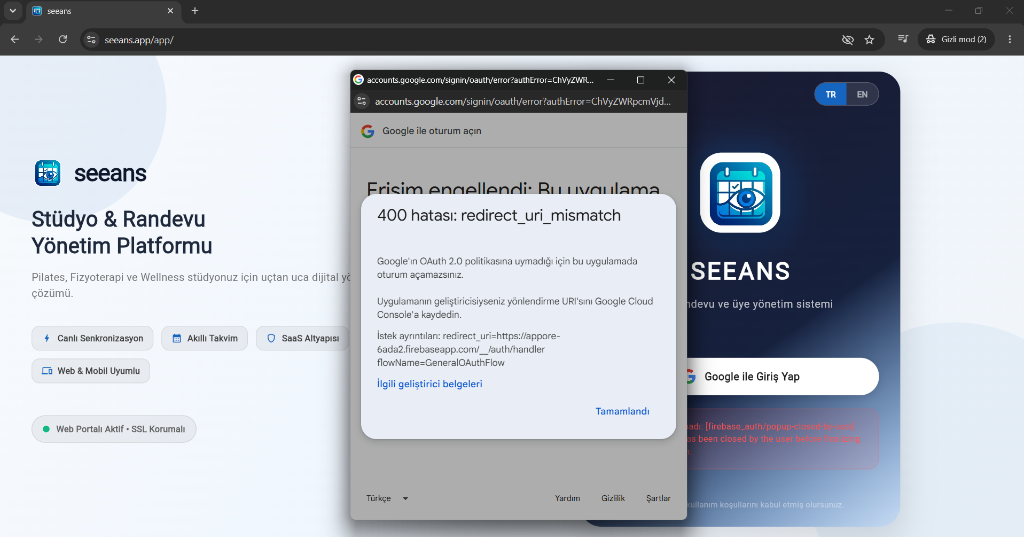The height and width of the screenshot is (537, 1024).
Task: Open site information icon in main address bar
Action: (x=91, y=40)
